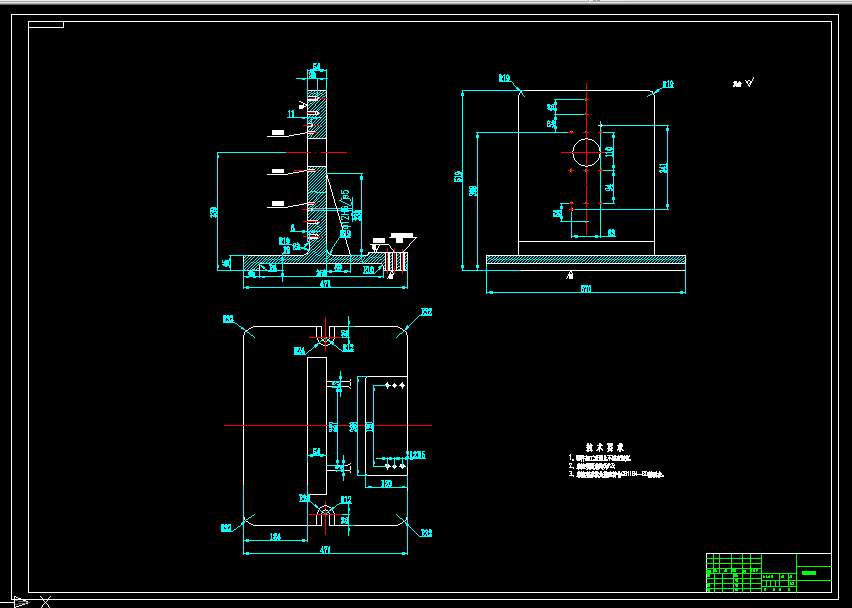This screenshot has width=852, height=608.
Task: Click the "241" vertical dimension in front view
Action: tap(663, 168)
